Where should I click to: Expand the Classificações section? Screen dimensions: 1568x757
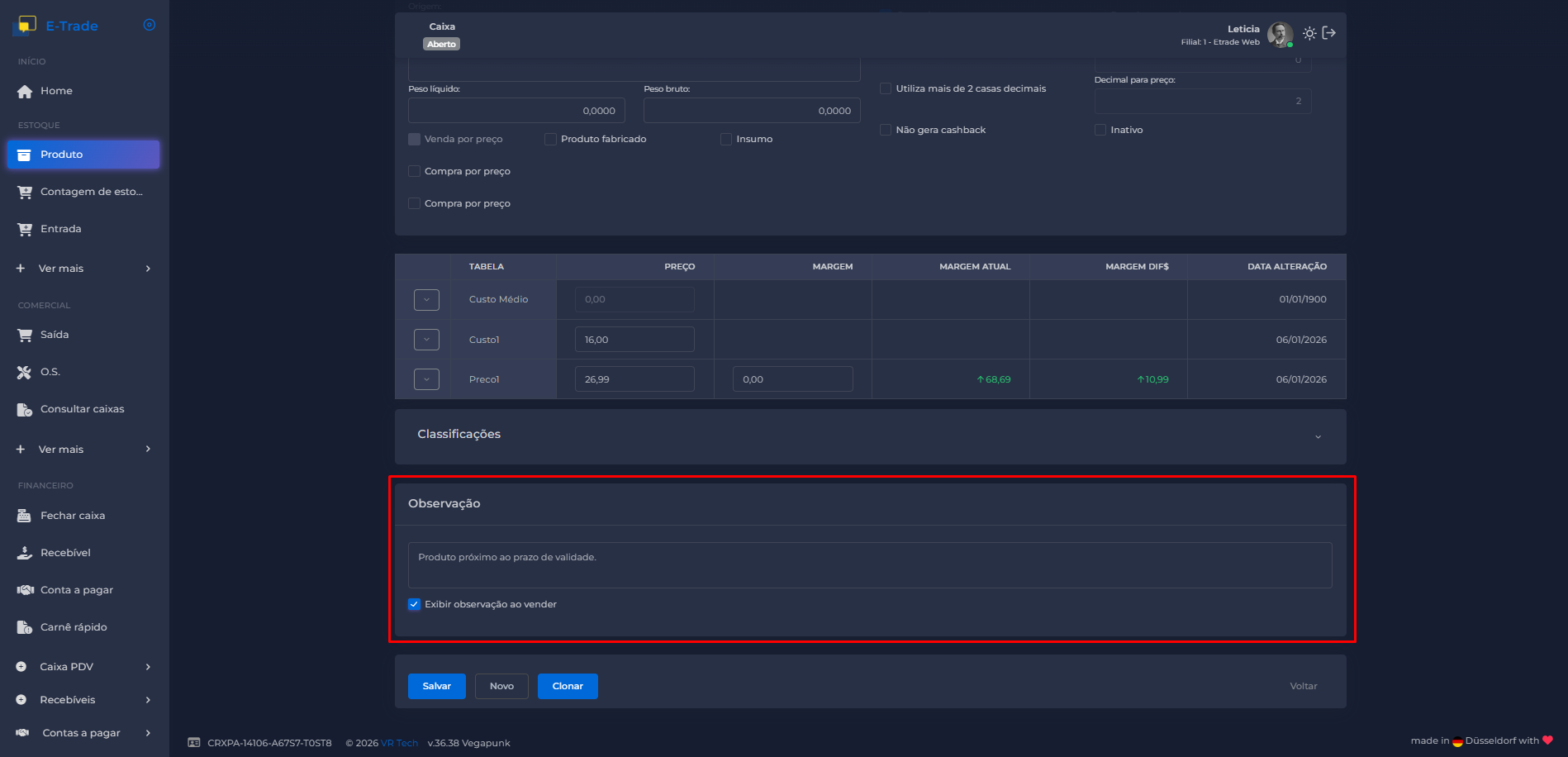pos(1318,436)
